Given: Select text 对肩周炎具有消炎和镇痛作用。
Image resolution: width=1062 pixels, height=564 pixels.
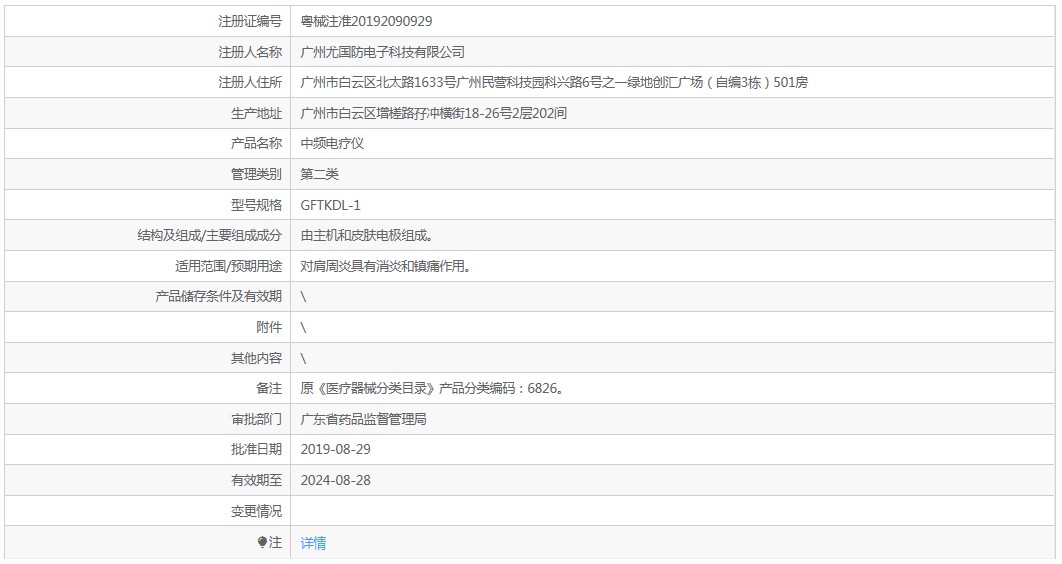Looking at the screenshot, I should coord(385,266).
